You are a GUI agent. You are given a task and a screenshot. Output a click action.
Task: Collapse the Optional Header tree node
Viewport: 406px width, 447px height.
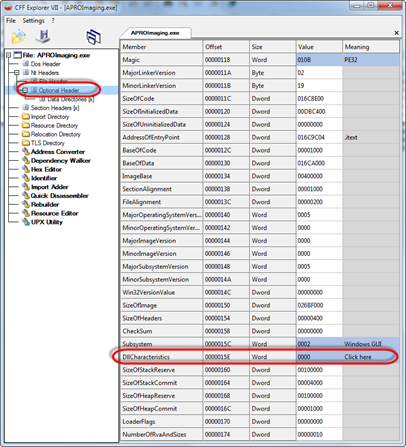pos(25,90)
